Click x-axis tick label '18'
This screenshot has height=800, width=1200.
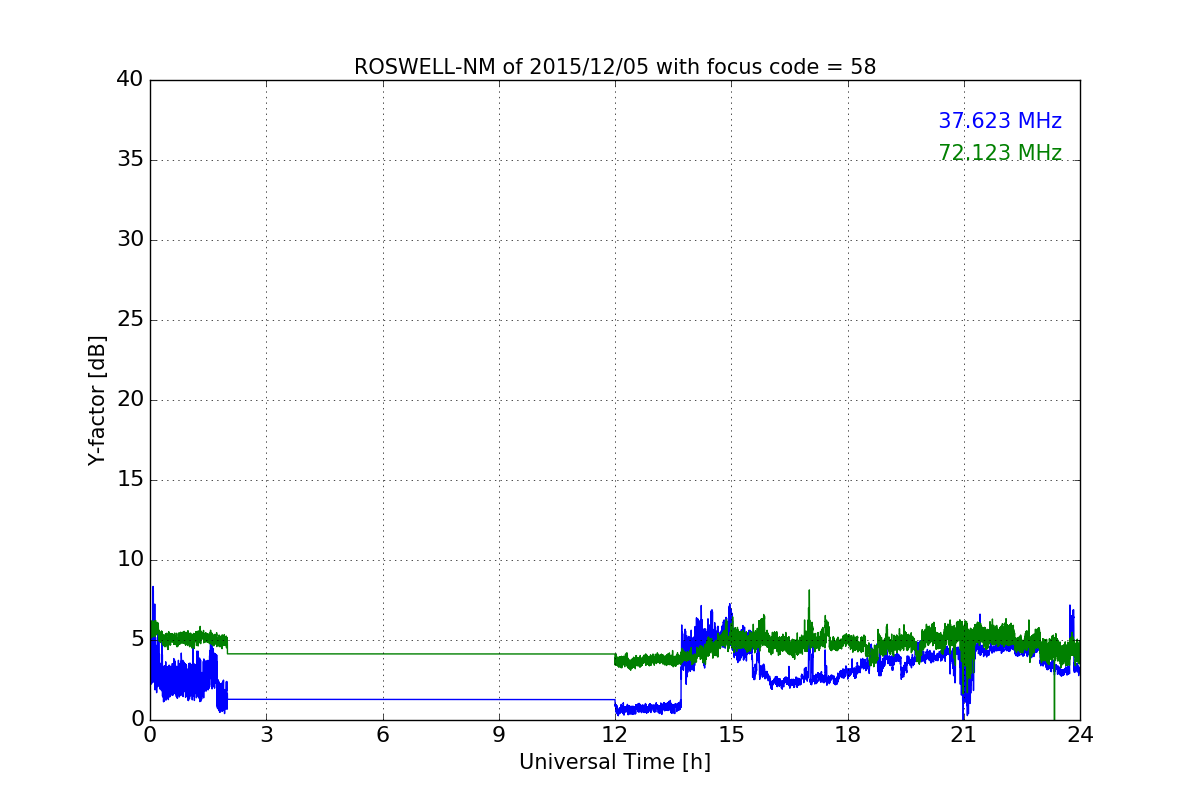[x=848, y=734]
